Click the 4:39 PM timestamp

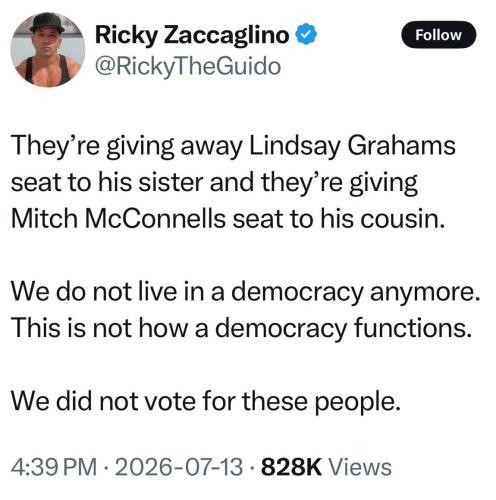click(x=54, y=467)
